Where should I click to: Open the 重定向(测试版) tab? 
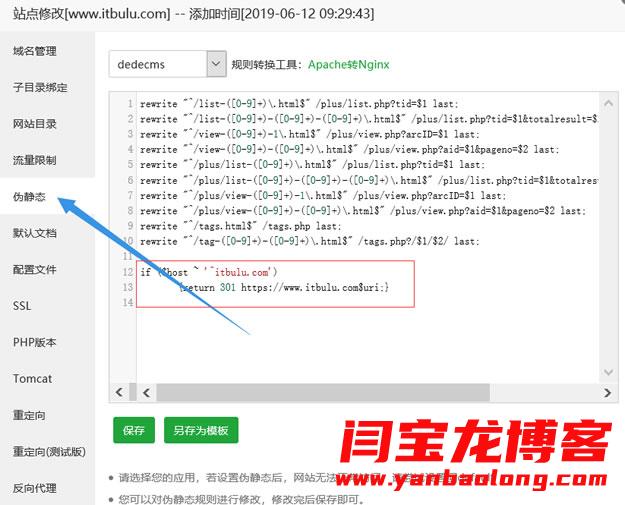[x=49, y=452]
